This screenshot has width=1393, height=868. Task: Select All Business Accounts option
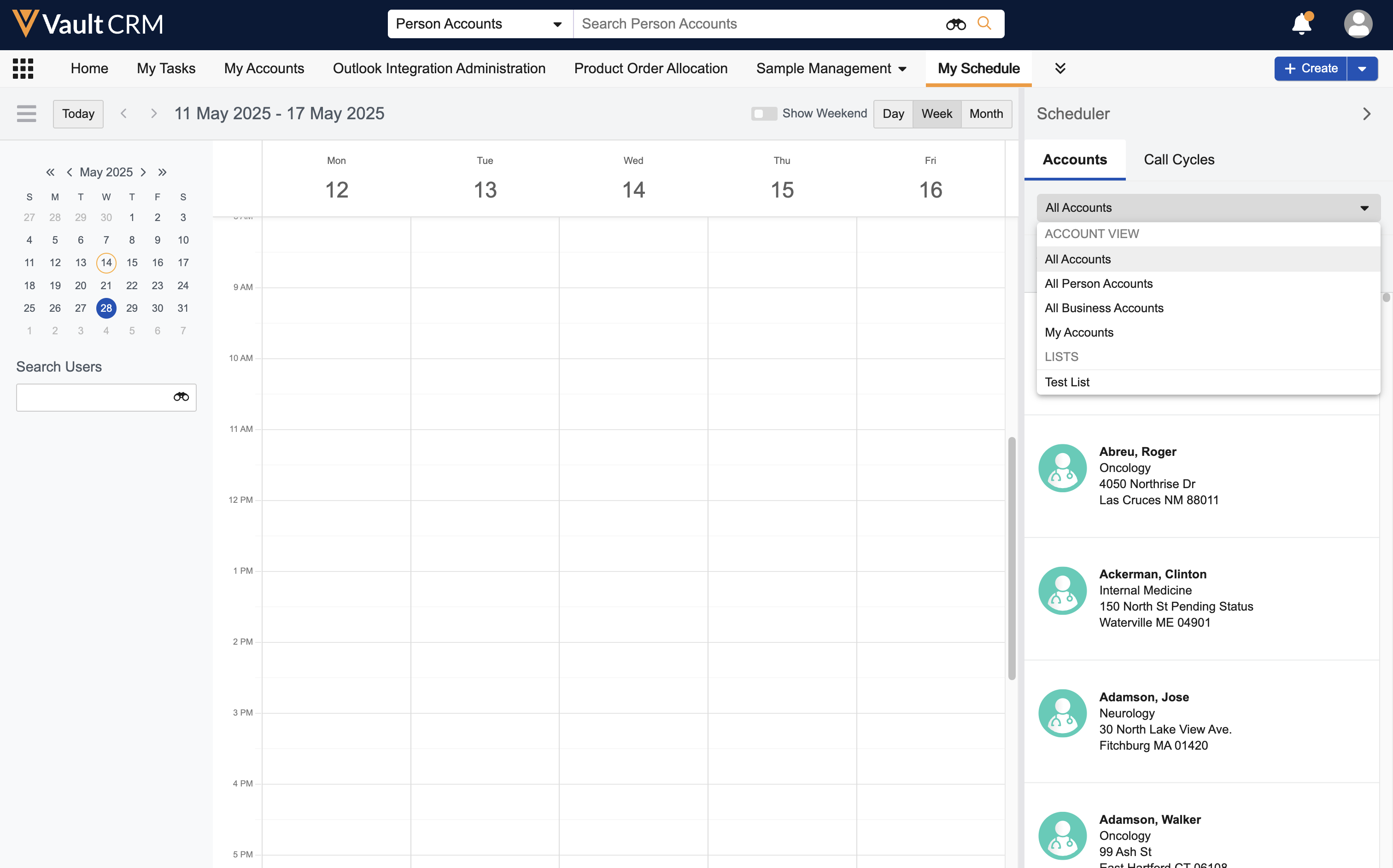(x=1104, y=308)
